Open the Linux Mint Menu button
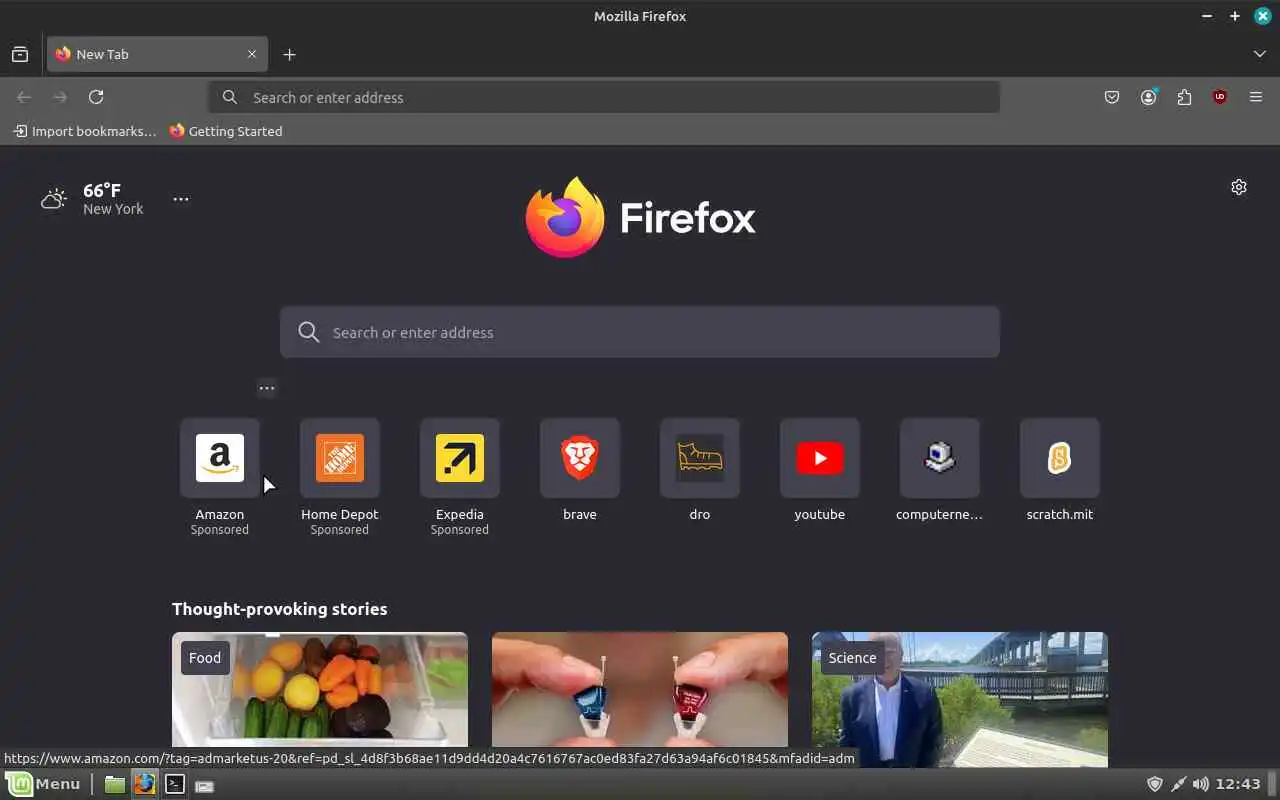Screen dimensions: 1280x800 pos(44,784)
